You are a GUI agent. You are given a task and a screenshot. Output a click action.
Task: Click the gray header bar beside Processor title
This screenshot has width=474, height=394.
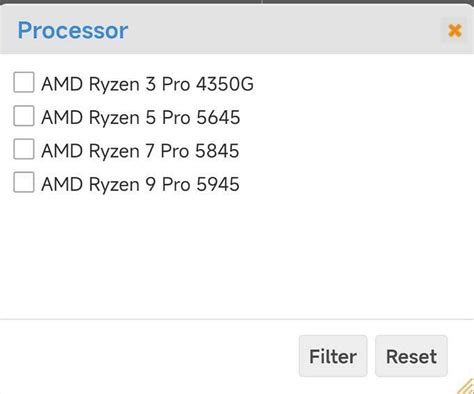tap(283, 31)
